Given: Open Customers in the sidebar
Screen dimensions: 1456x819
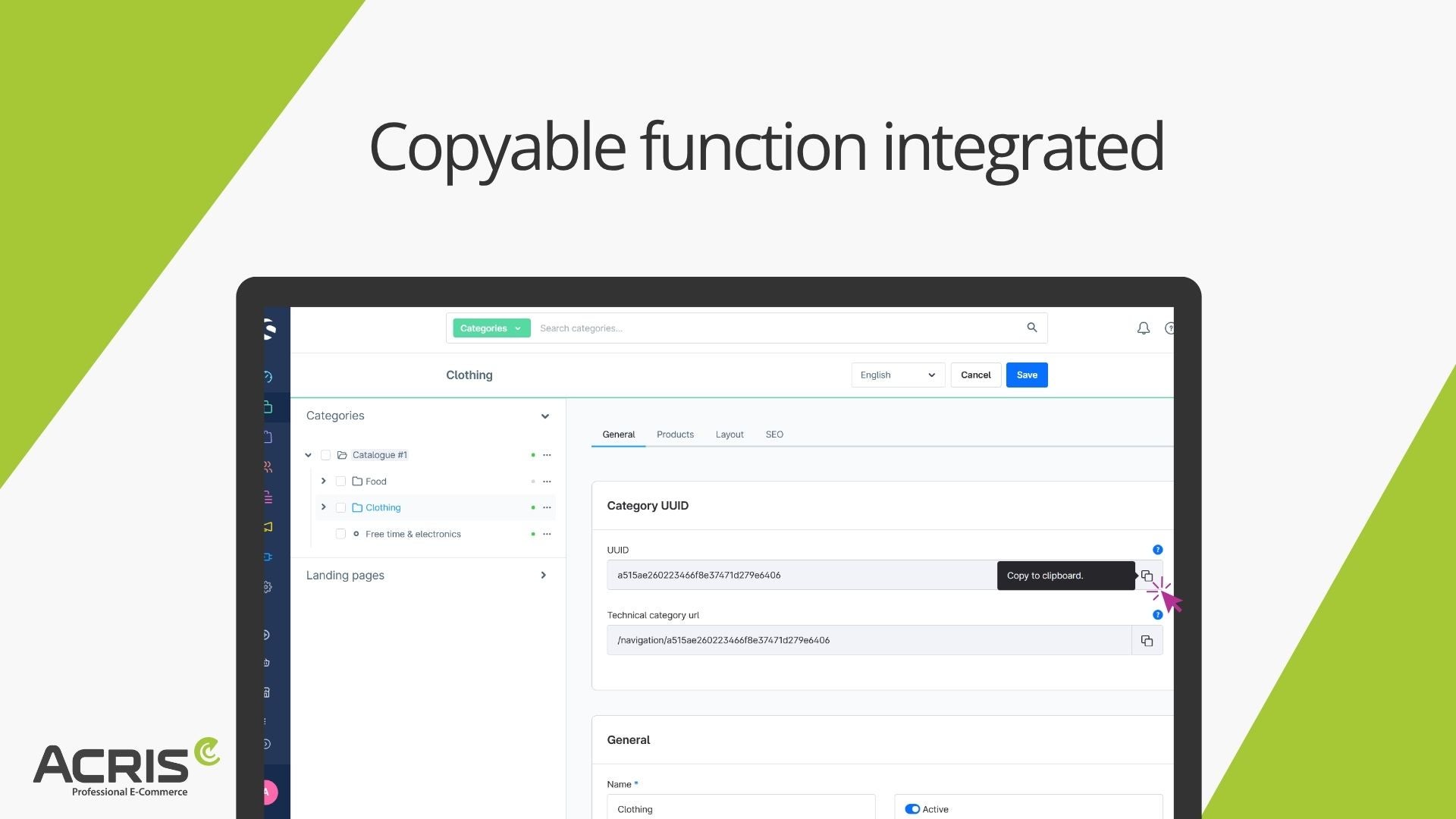Looking at the screenshot, I should [268, 467].
